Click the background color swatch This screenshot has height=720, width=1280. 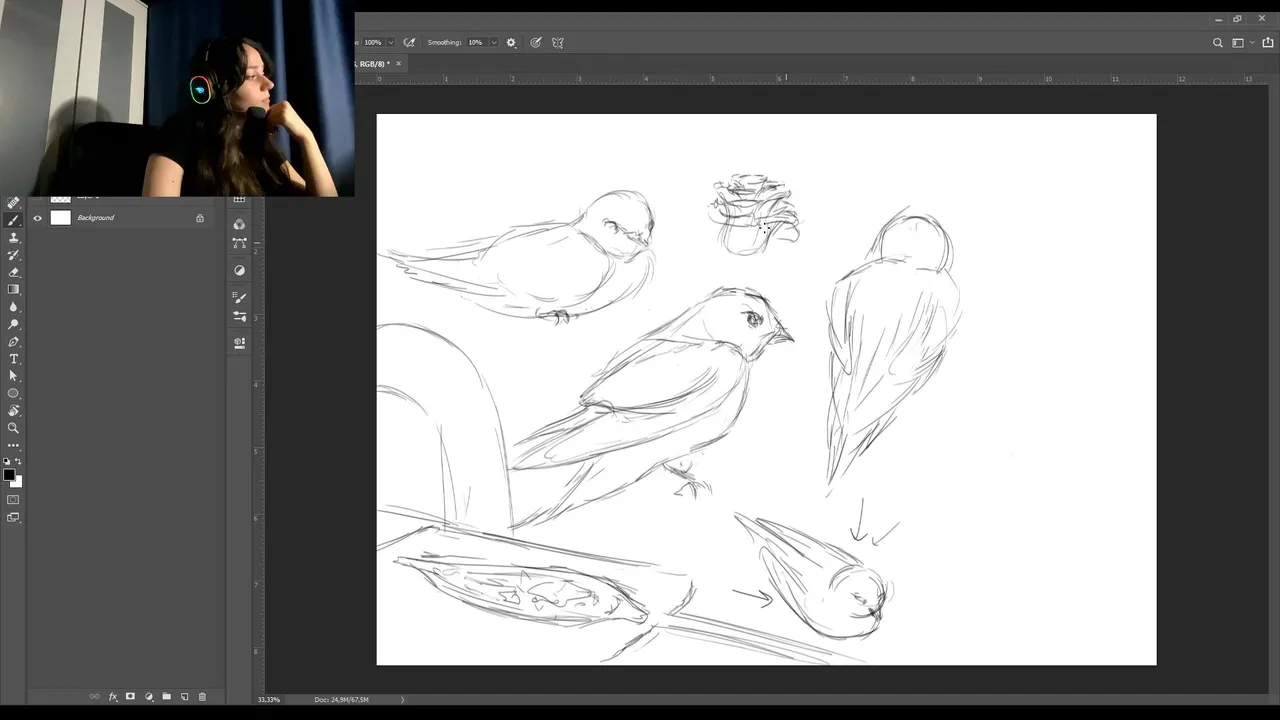pyautogui.click(x=17, y=483)
